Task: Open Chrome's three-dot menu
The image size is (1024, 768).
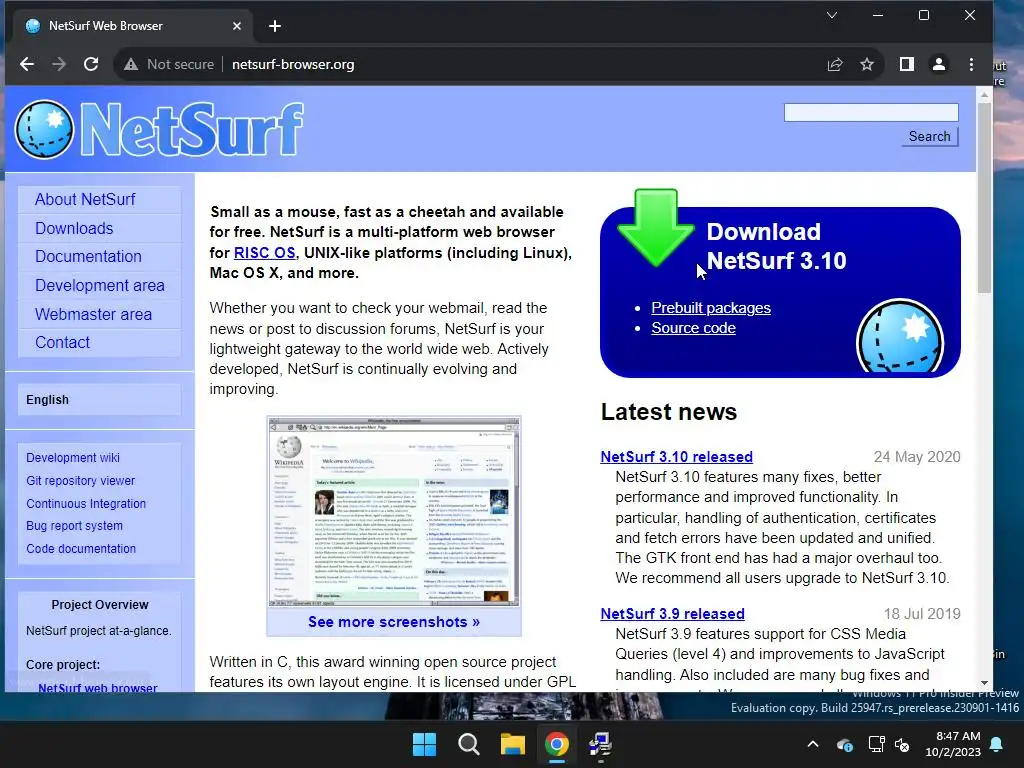Action: [x=971, y=64]
